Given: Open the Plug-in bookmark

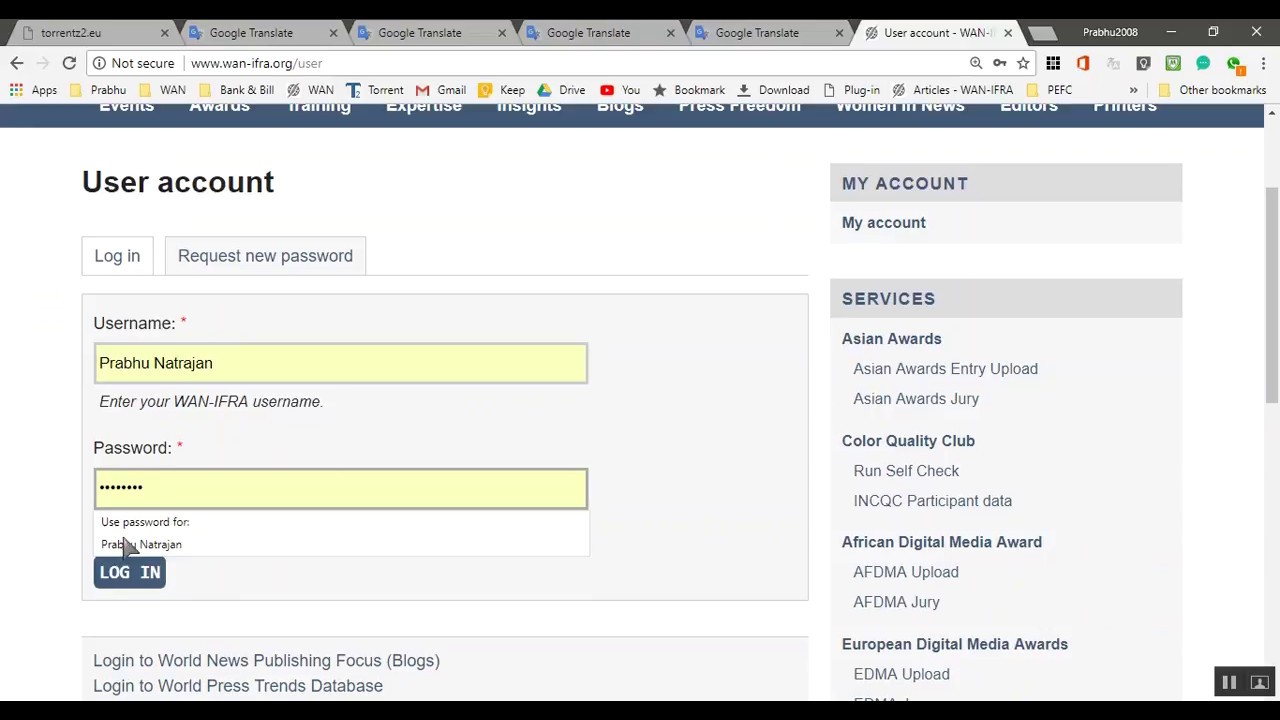Looking at the screenshot, I should click(851, 90).
